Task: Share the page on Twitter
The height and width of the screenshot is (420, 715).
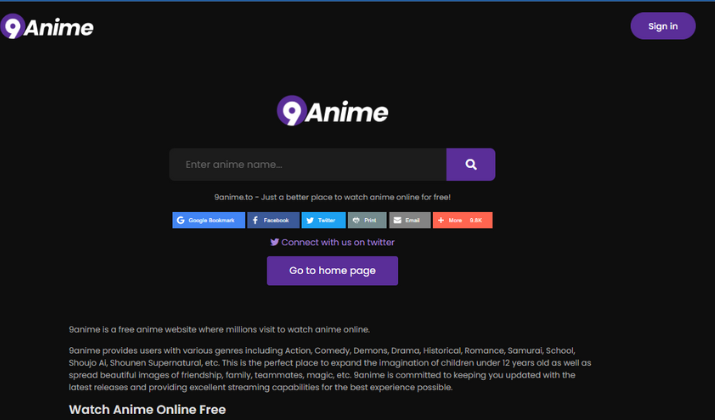Action: pyautogui.click(x=323, y=220)
